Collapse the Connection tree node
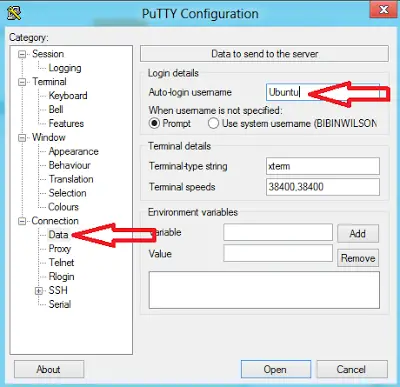Screen dimensions: 400x387 point(22,221)
